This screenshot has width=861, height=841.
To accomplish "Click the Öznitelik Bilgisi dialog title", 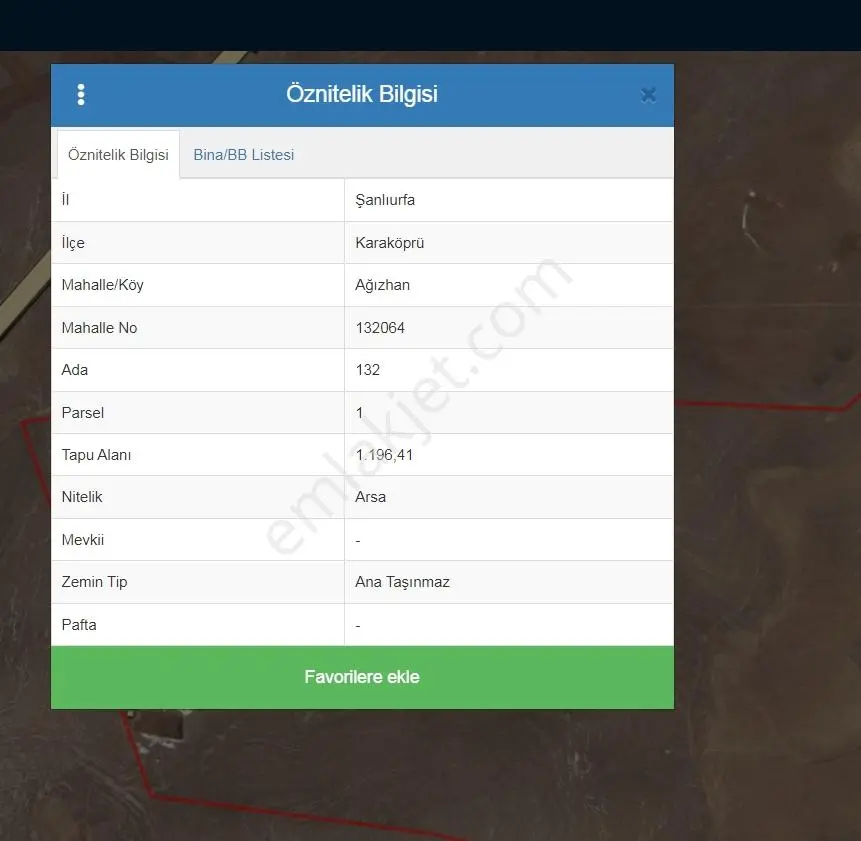I will pyautogui.click(x=362, y=94).
